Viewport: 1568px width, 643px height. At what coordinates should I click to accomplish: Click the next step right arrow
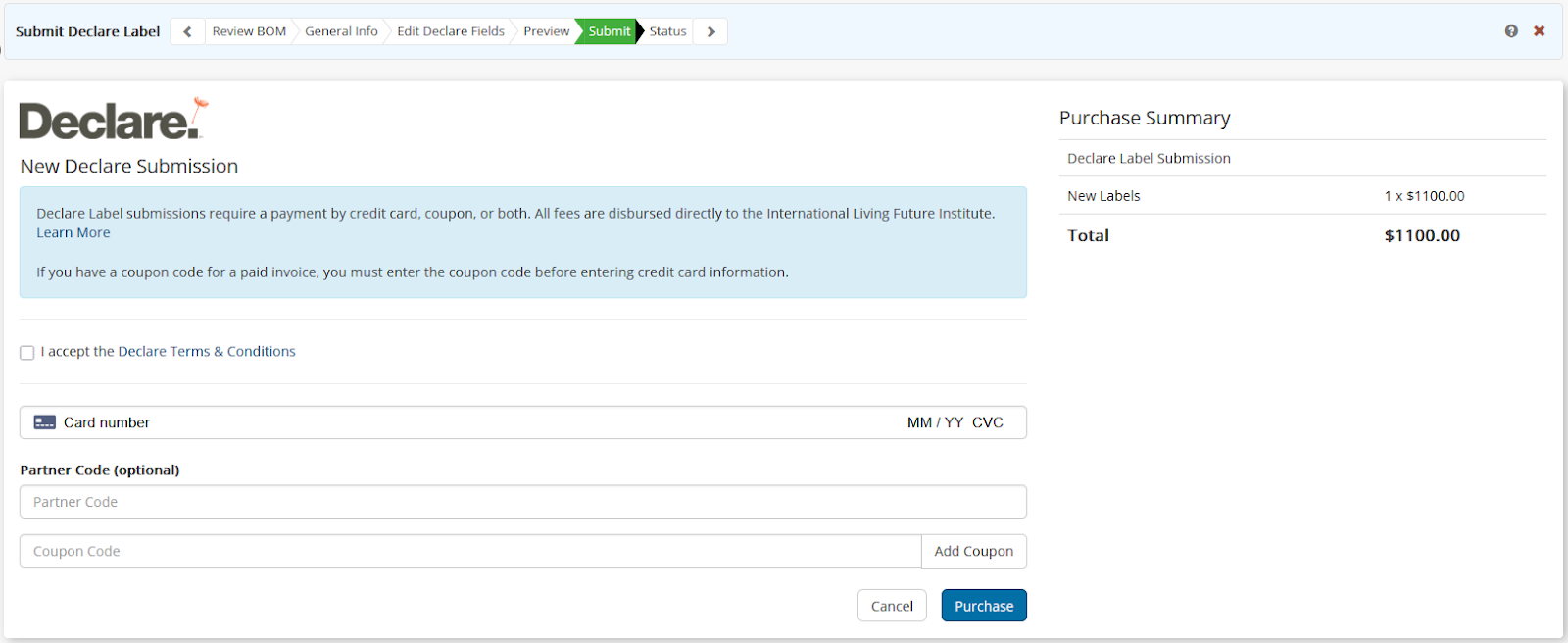[710, 31]
